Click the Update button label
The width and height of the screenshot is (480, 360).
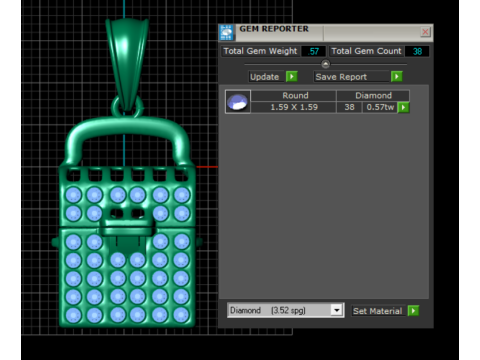[x=265, y=77]
